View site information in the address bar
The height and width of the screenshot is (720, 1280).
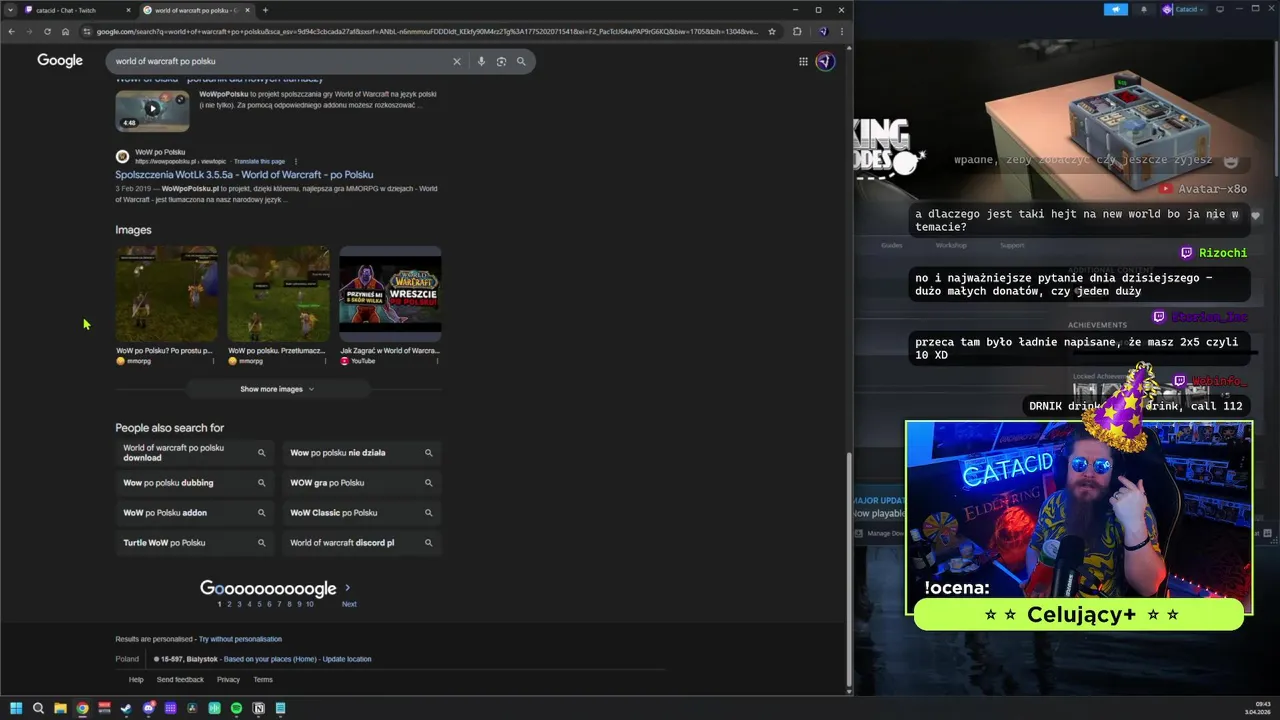[87, 31]
